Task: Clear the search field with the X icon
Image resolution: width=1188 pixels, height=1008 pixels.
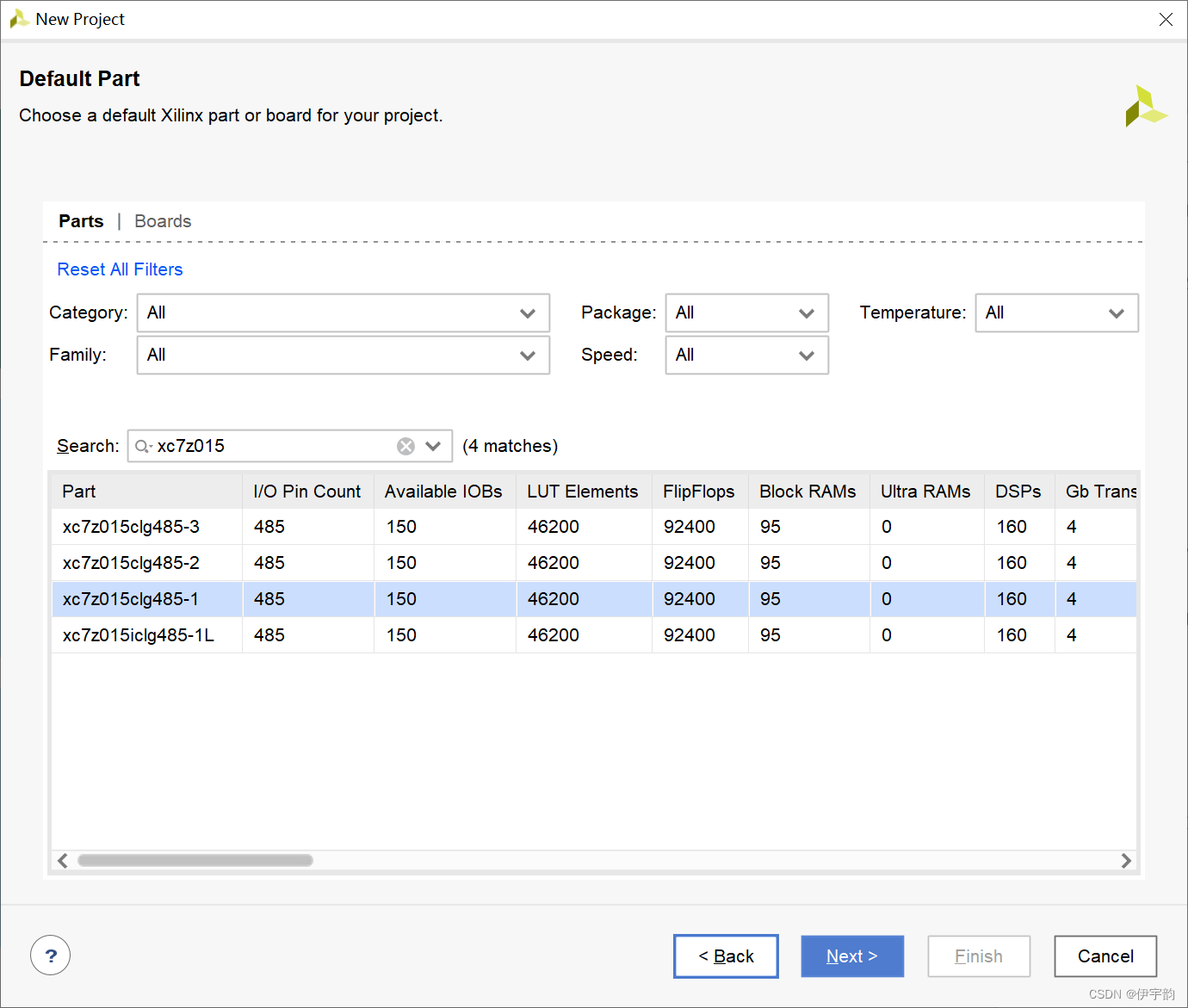Action: pyautogui.click(x=405, y=446)
